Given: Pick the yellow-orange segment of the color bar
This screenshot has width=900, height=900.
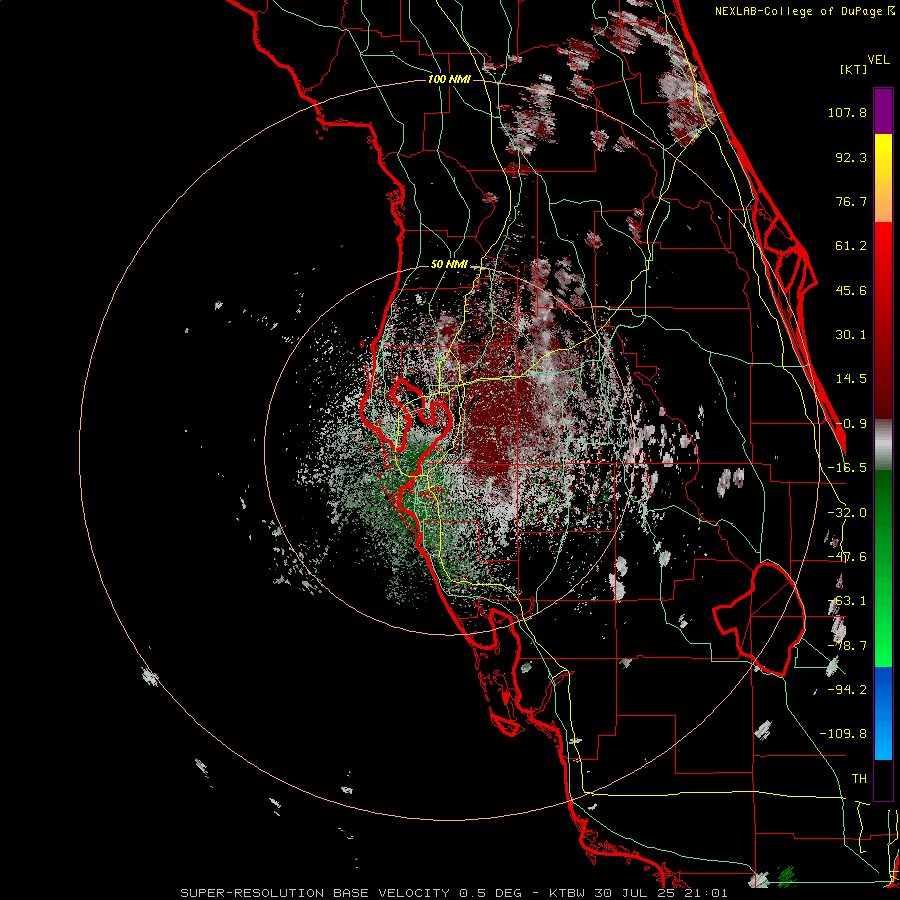Looking at the screenshot, I should click(x=883, y=178).
